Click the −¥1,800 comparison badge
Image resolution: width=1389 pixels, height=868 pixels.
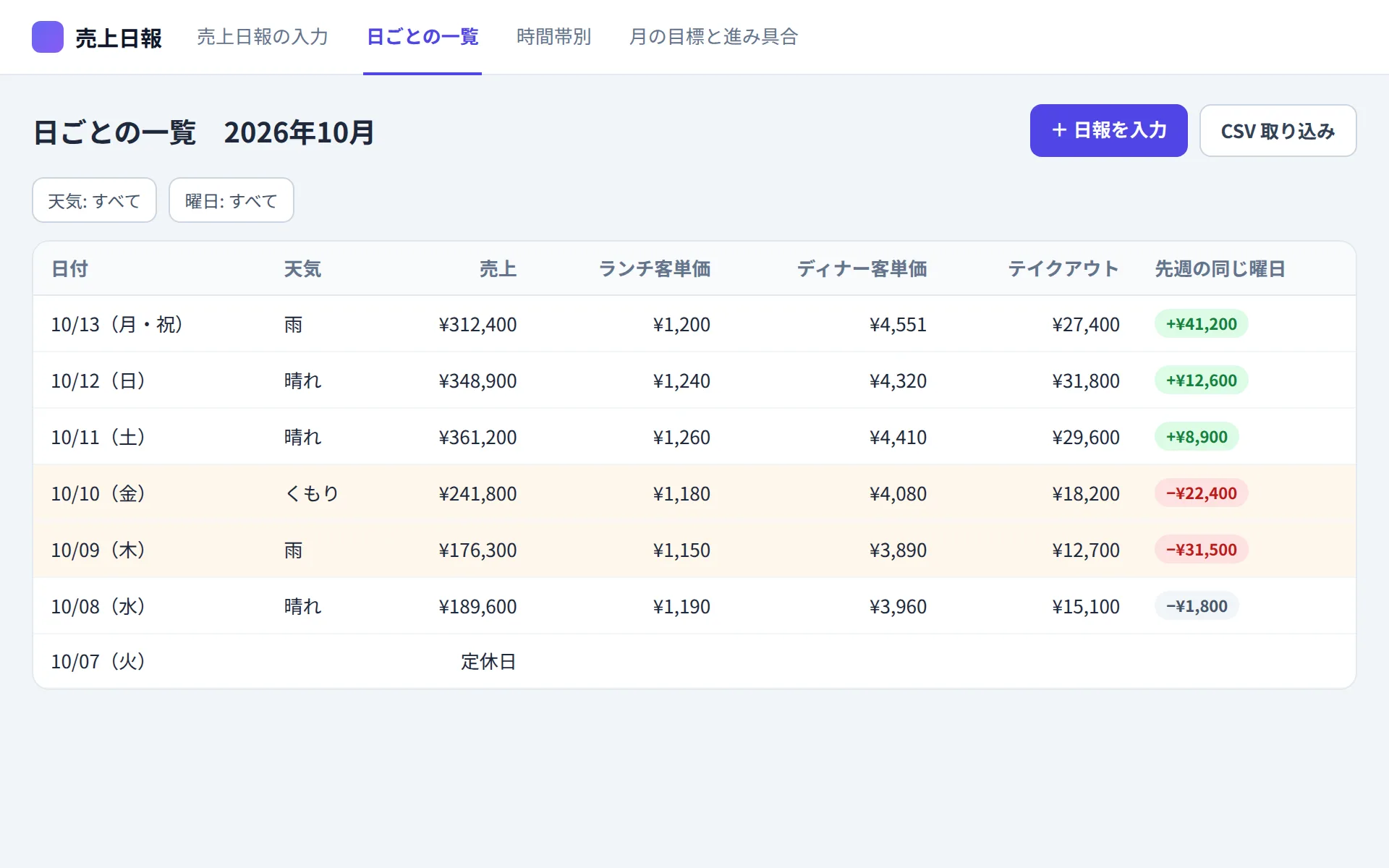pos(1197,606)
